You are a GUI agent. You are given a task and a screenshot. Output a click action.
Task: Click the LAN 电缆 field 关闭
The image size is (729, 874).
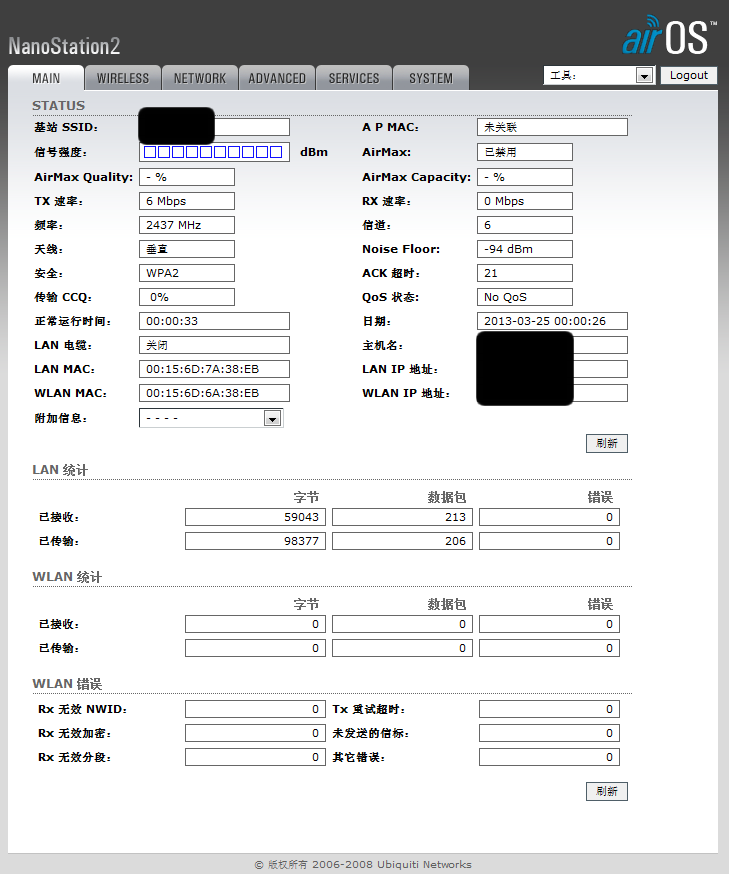tap(214, 345)
